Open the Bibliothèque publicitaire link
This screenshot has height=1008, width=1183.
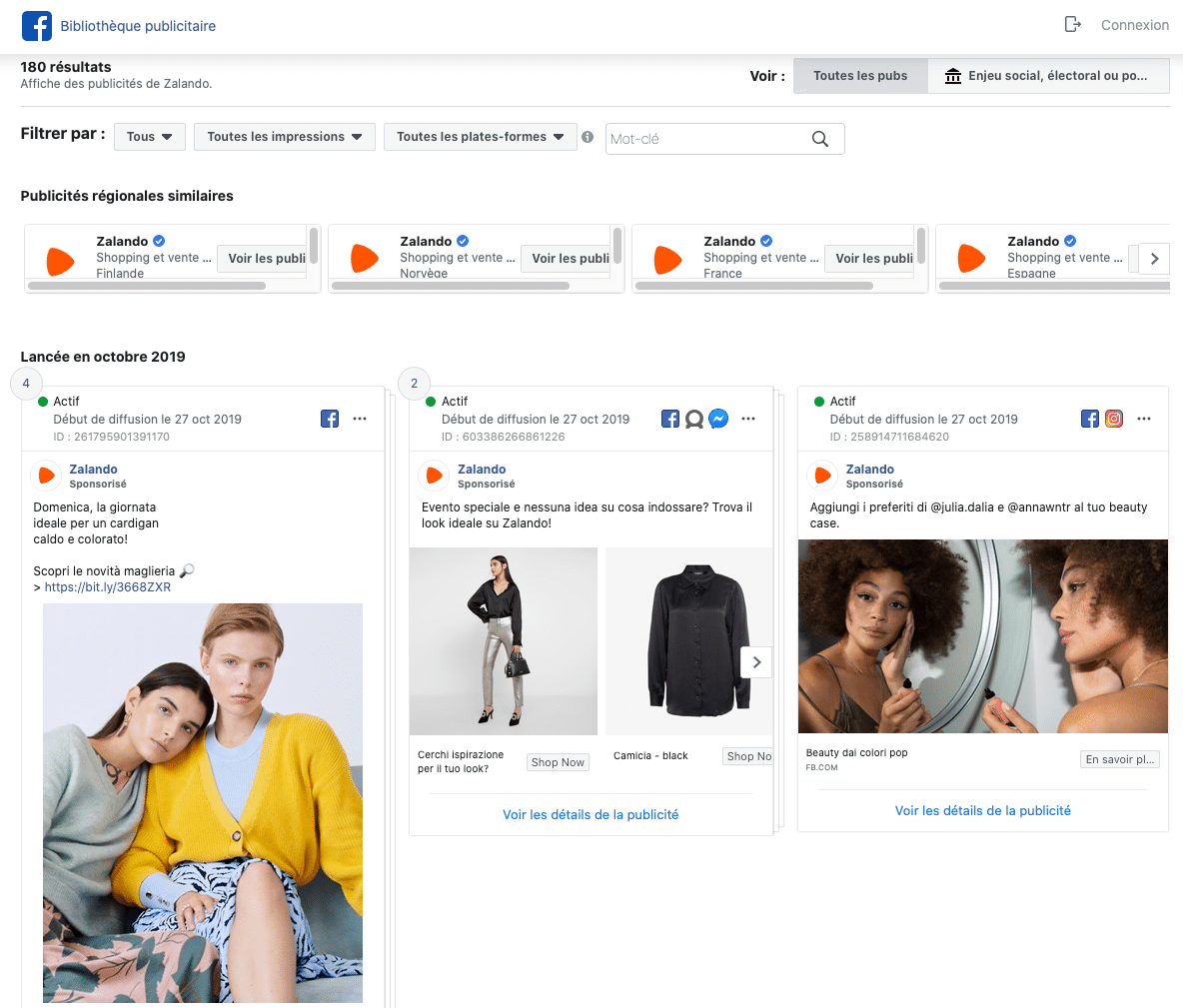coord(138,26)
